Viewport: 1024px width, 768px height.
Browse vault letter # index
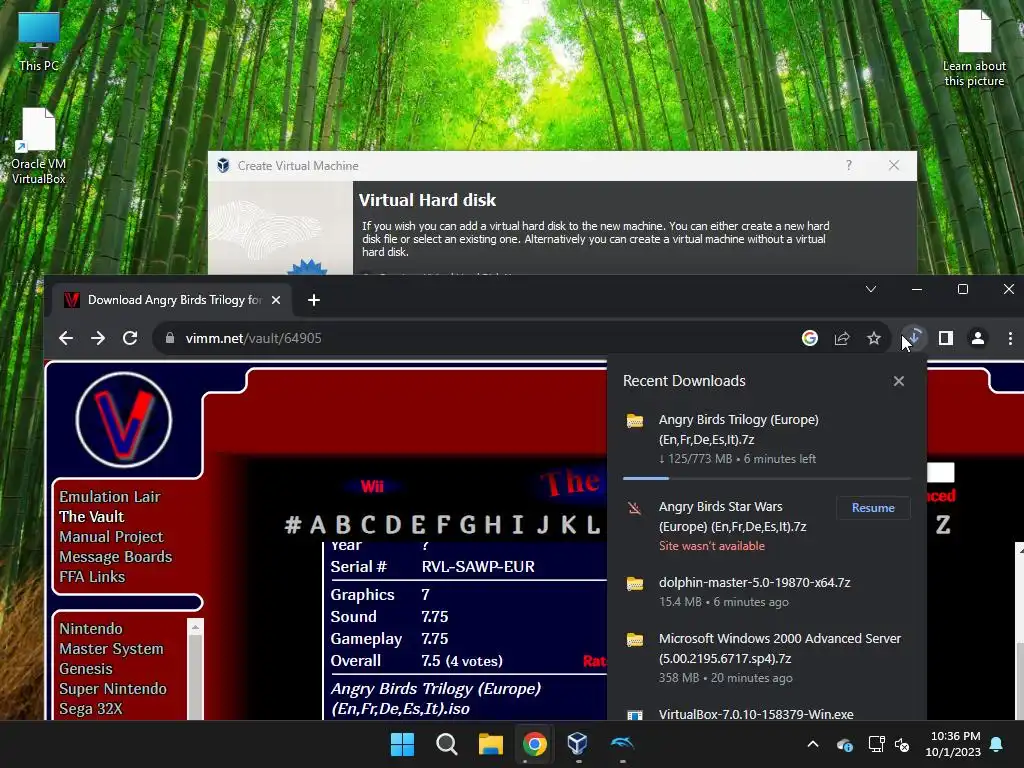(293, 524)
